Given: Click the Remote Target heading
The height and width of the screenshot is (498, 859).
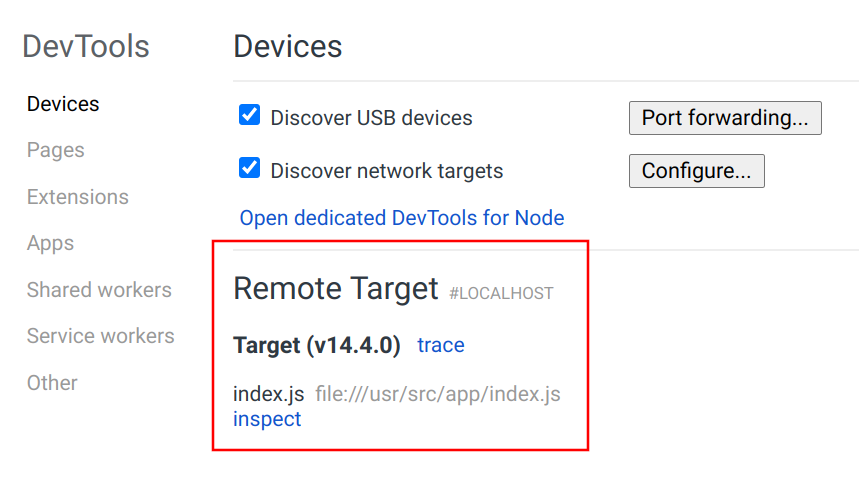Looking at the screenshot, I should 336,289.
